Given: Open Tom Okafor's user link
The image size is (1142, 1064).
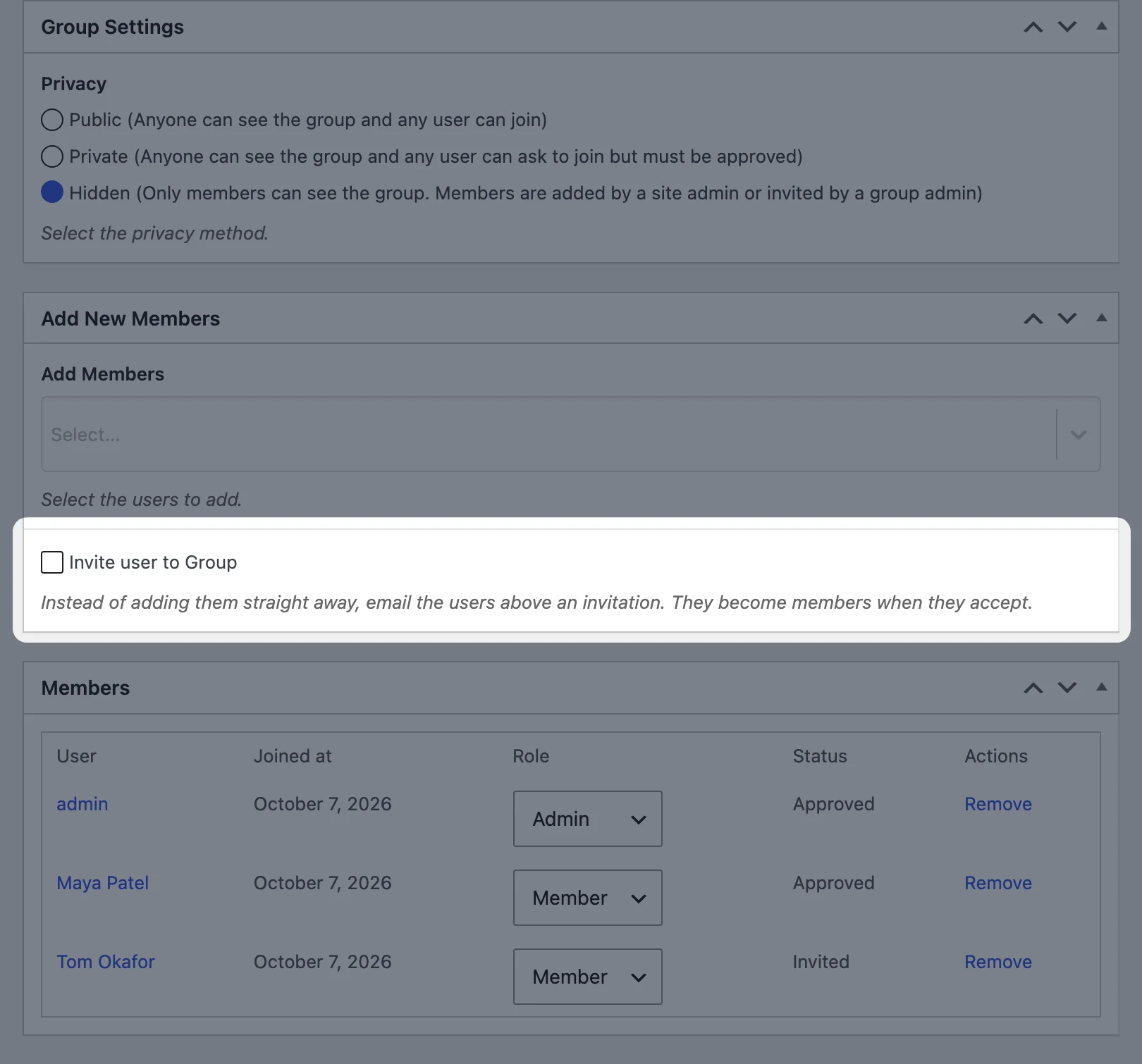Looking at the screenshot, I should (106, 962).
